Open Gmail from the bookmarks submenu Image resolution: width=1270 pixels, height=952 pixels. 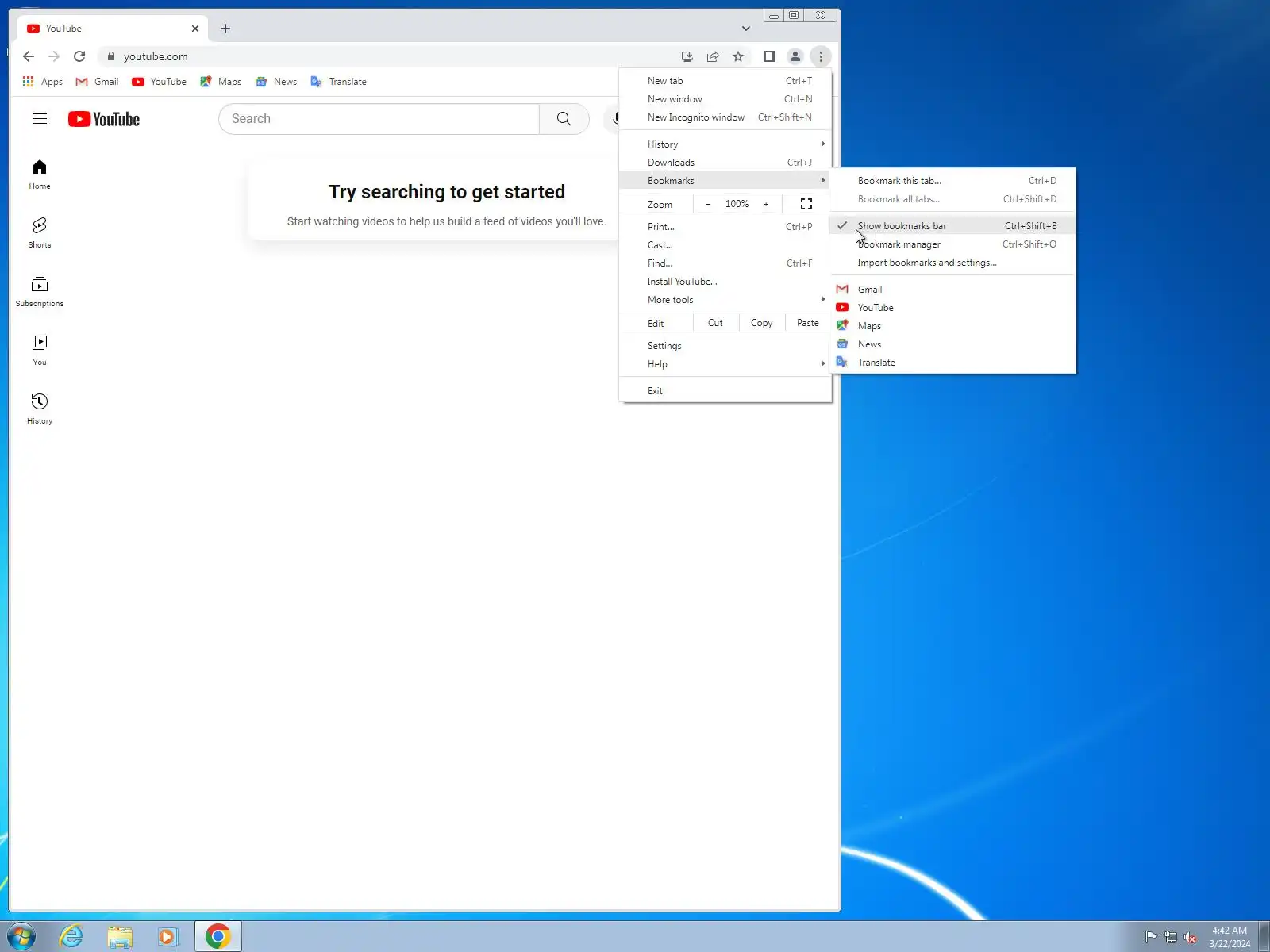coord(952,290)
